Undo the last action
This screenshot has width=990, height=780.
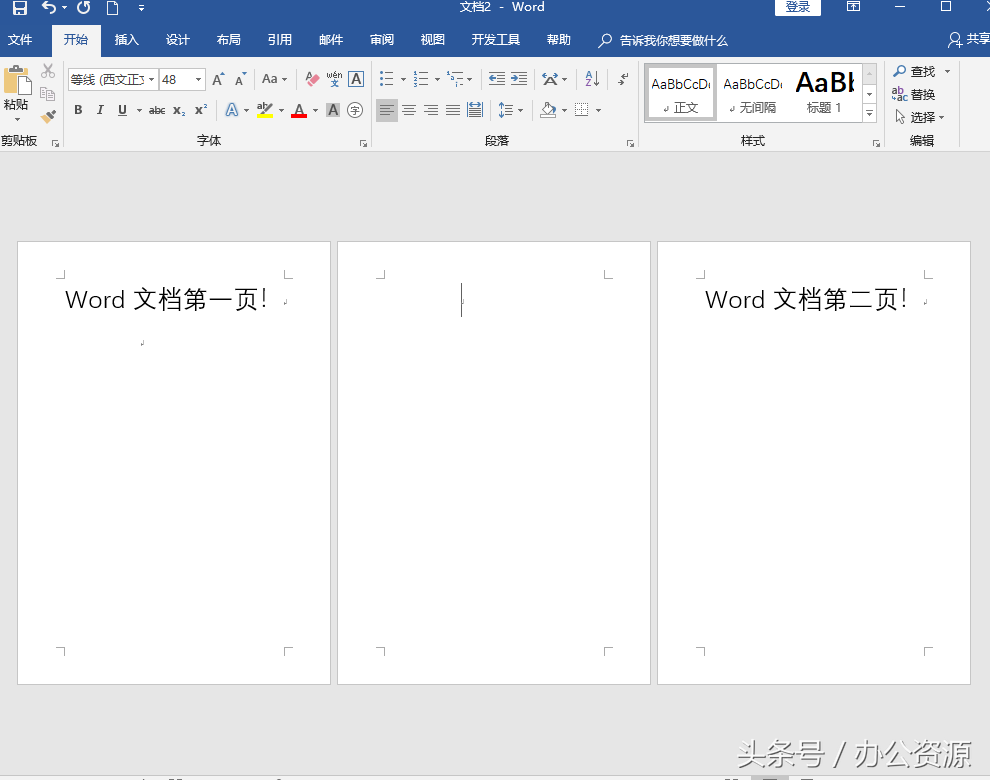click(49, 8)
